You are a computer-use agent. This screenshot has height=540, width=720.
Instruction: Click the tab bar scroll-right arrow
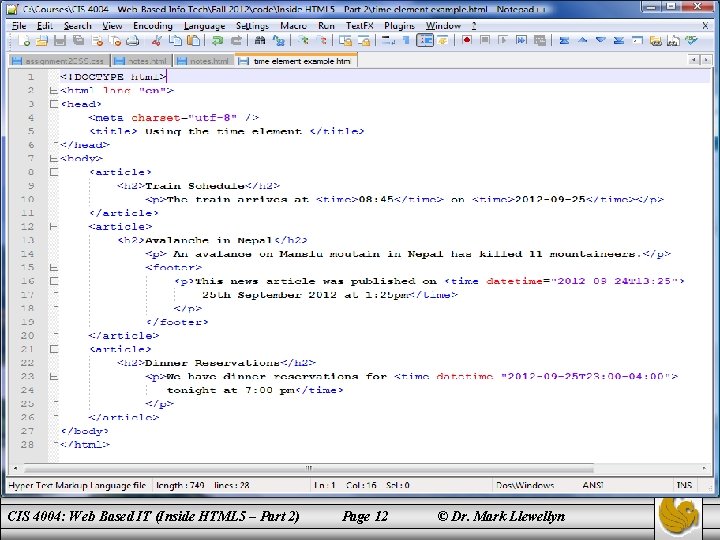point(704,60)
